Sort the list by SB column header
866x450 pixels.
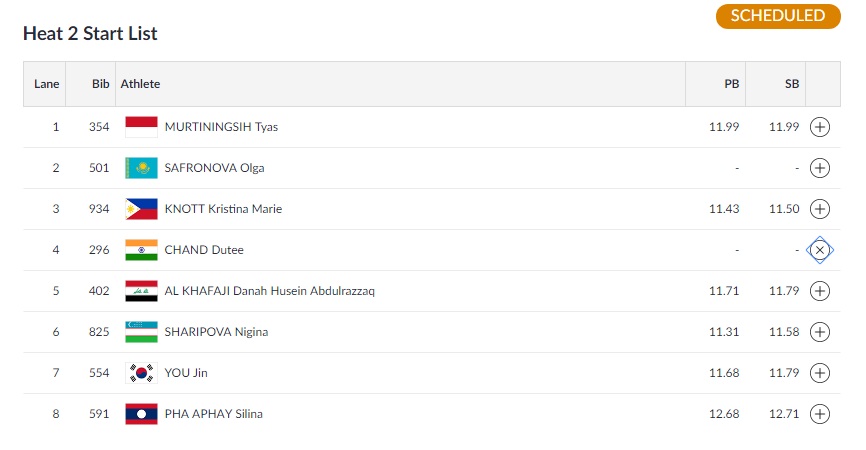[x=792, y=84]
